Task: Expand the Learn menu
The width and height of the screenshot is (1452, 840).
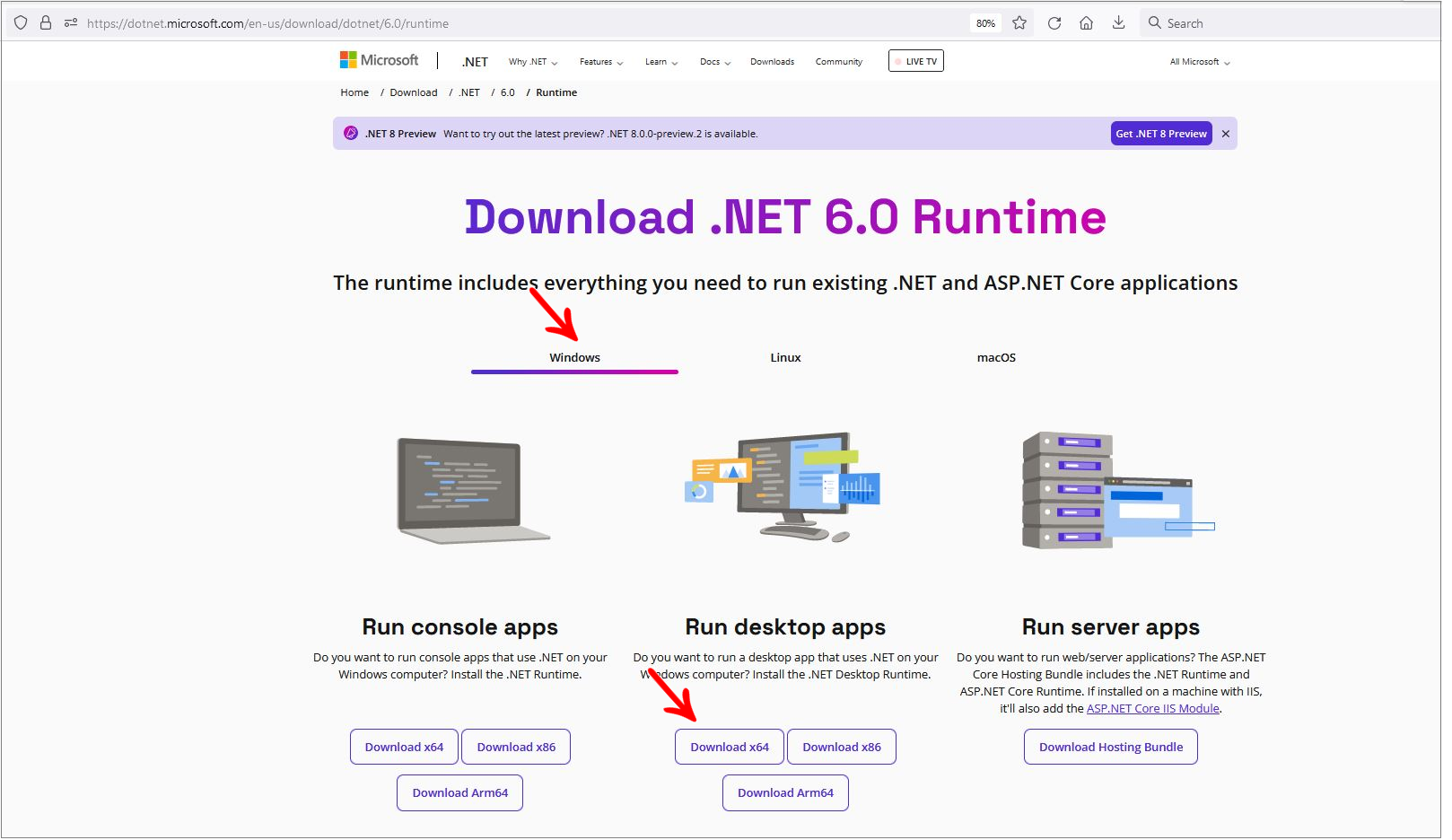Action: (x=661, y=62)
